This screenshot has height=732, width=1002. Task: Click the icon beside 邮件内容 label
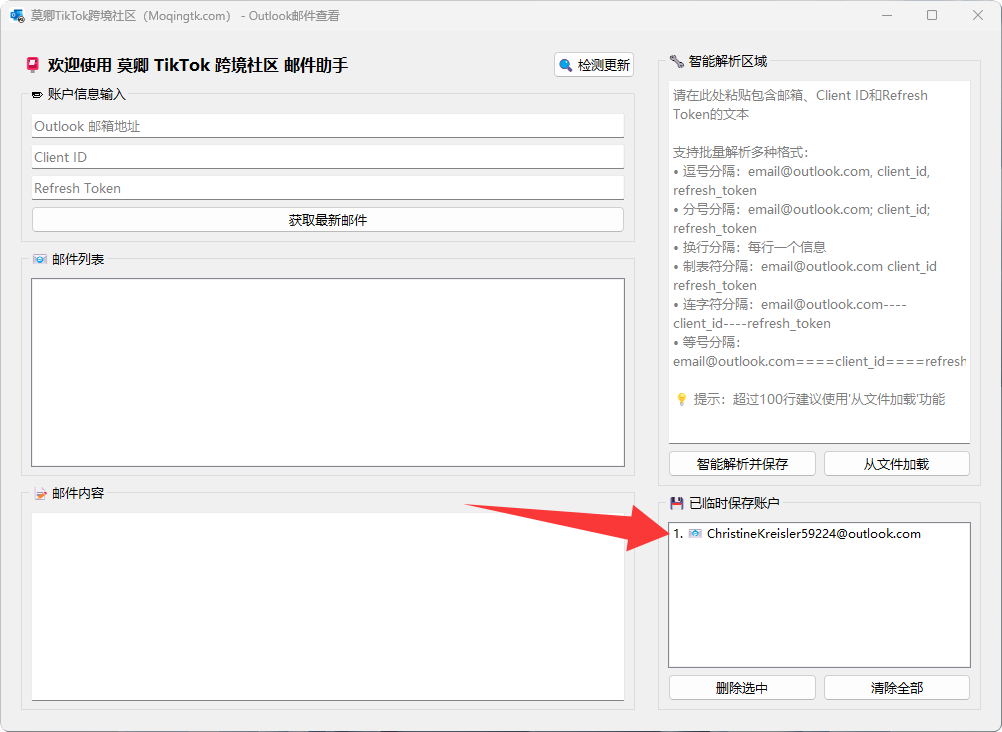39,493
